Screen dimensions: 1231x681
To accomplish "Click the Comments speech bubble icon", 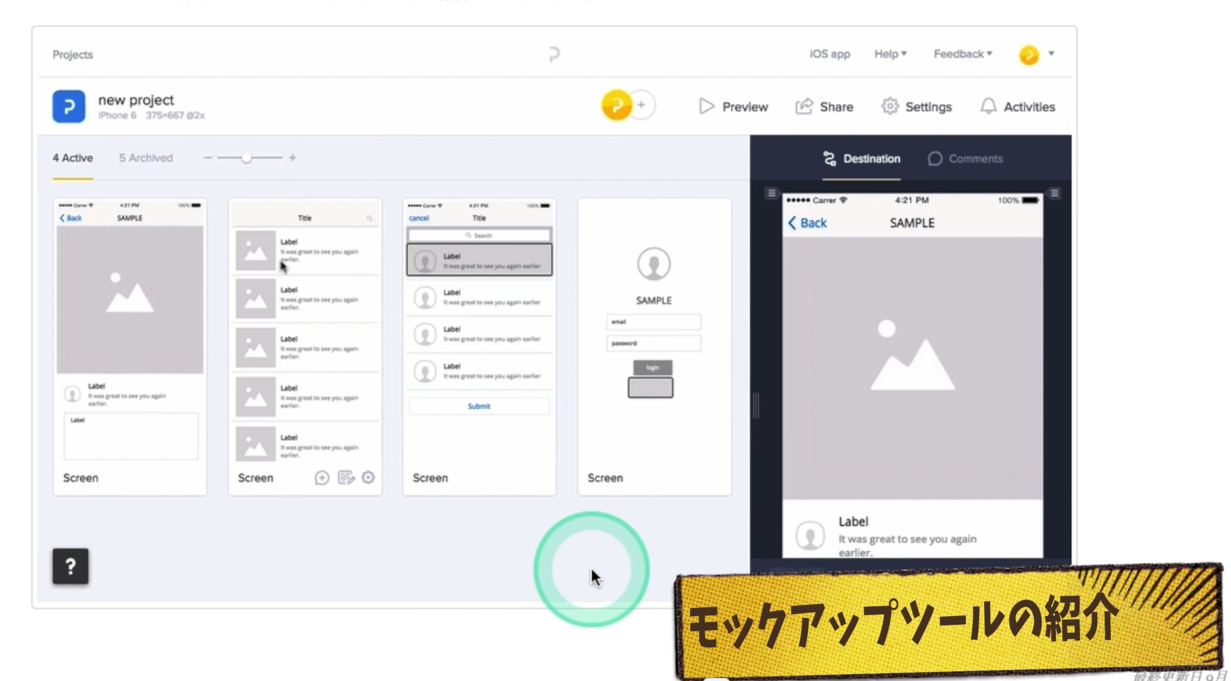I will click(935, 158).
